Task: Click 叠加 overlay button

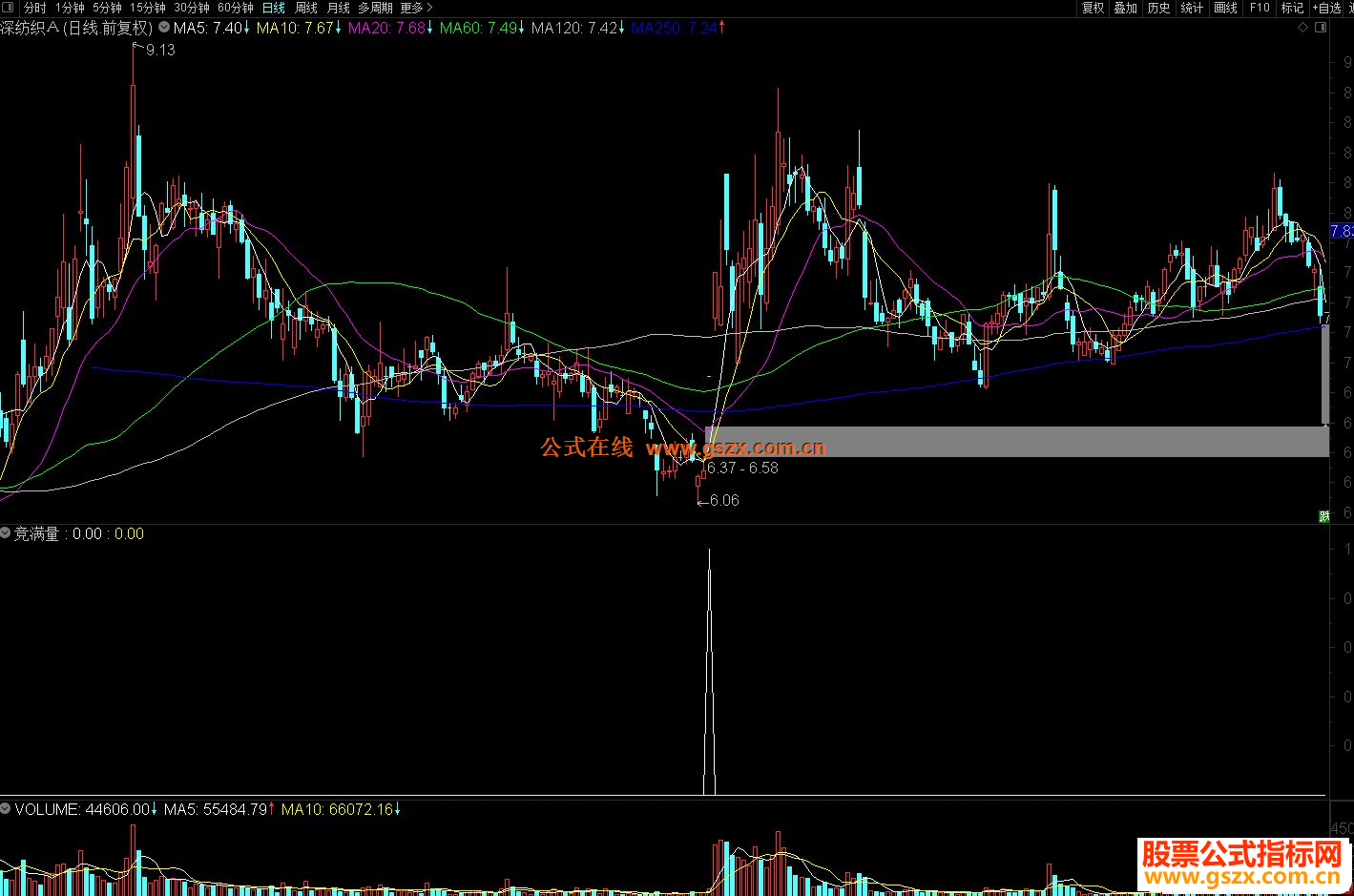Action: click(1125, 8)
